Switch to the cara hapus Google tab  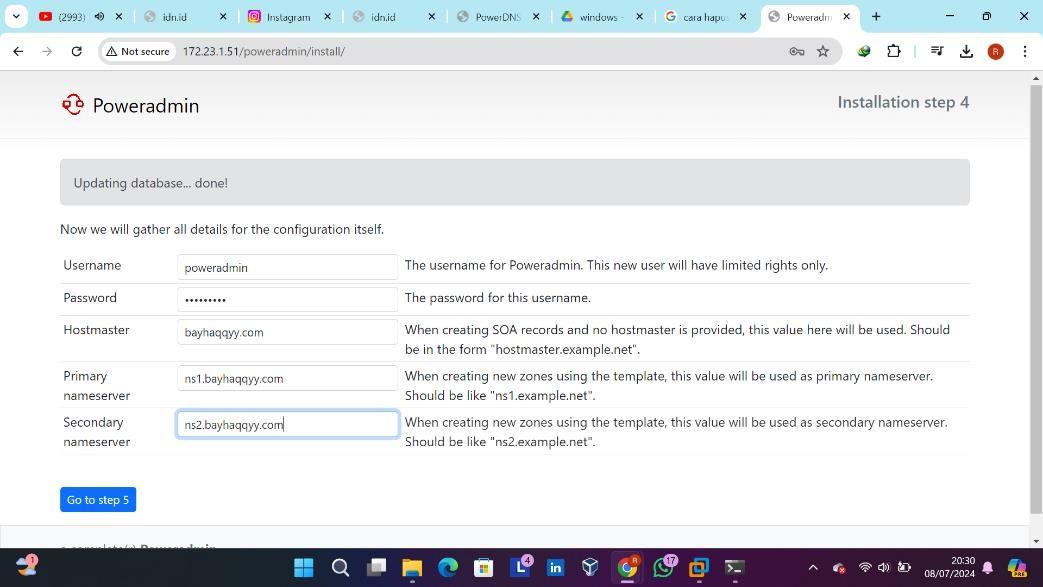pyautogui.click(x=704, y=17)
